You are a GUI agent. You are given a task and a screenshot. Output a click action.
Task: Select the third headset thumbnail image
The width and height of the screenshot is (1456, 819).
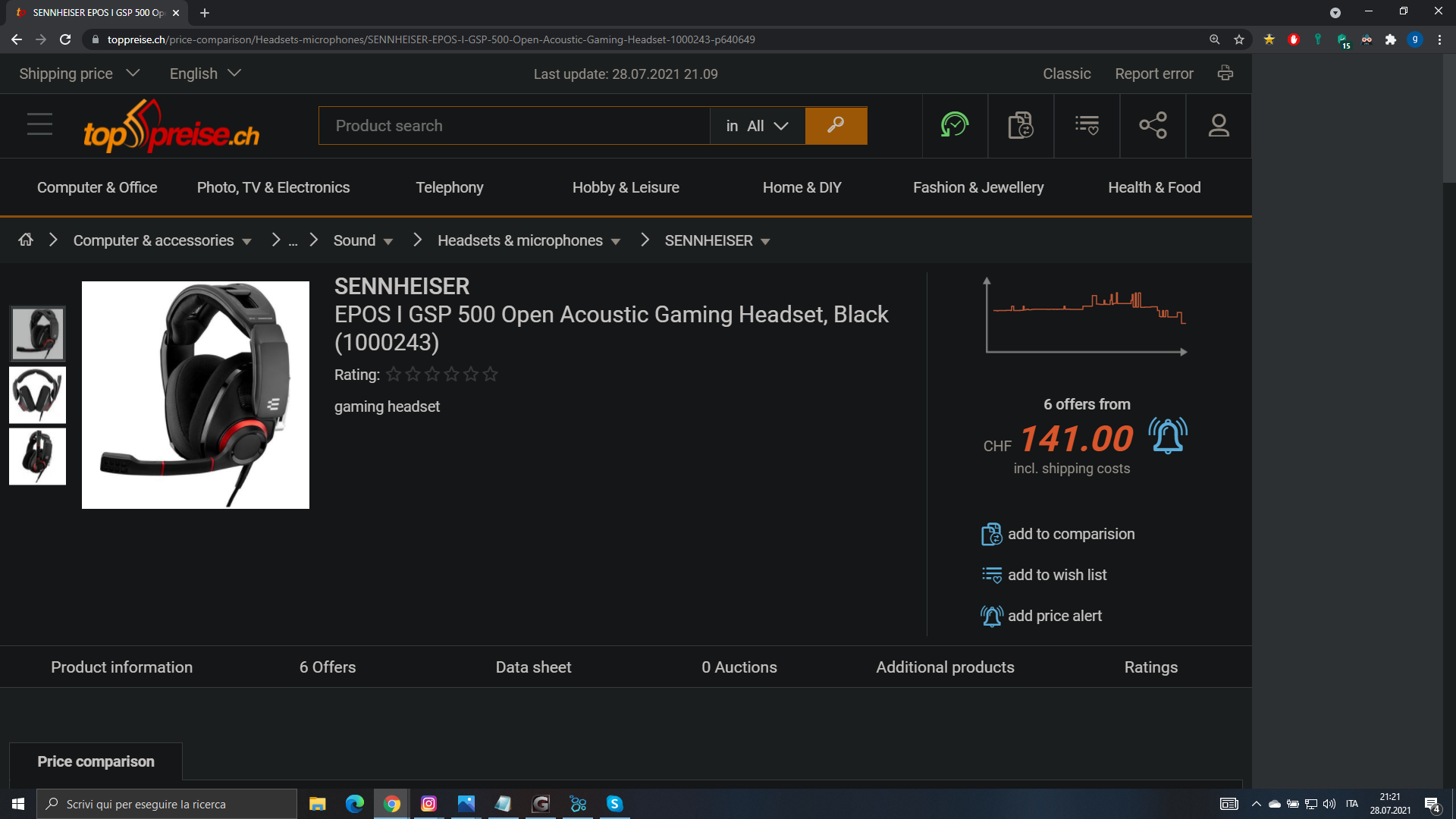(37, 457)
